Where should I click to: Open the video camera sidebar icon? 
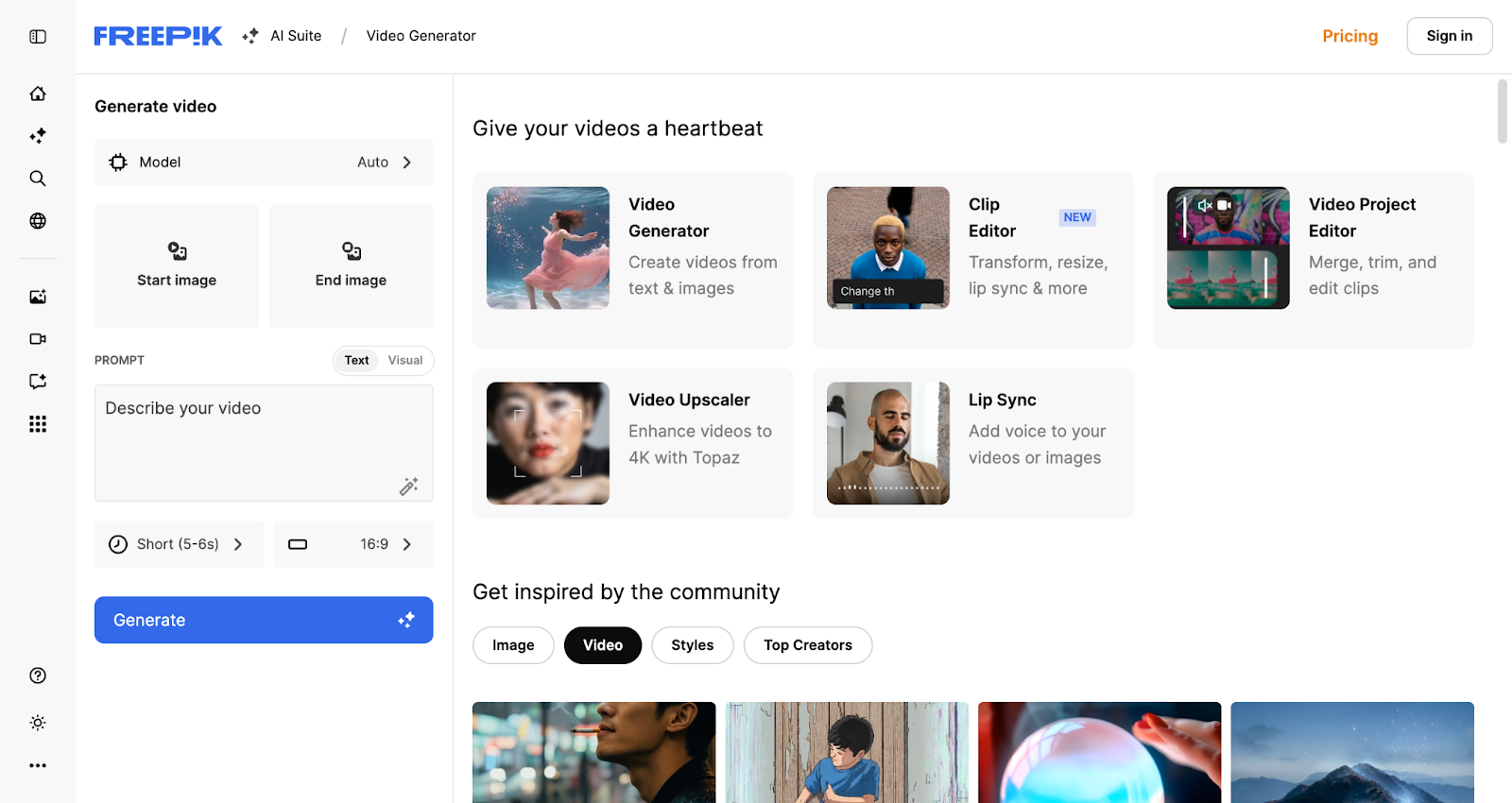[x=38, y=339]
